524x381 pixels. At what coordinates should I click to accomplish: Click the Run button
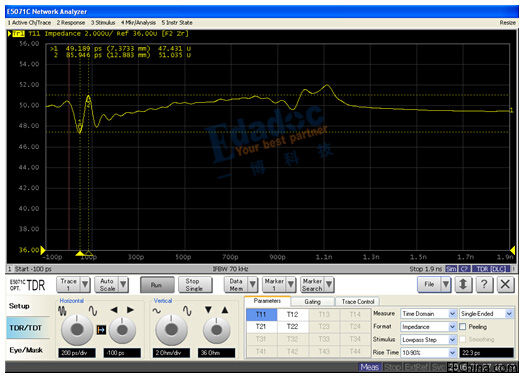[157, 285]
